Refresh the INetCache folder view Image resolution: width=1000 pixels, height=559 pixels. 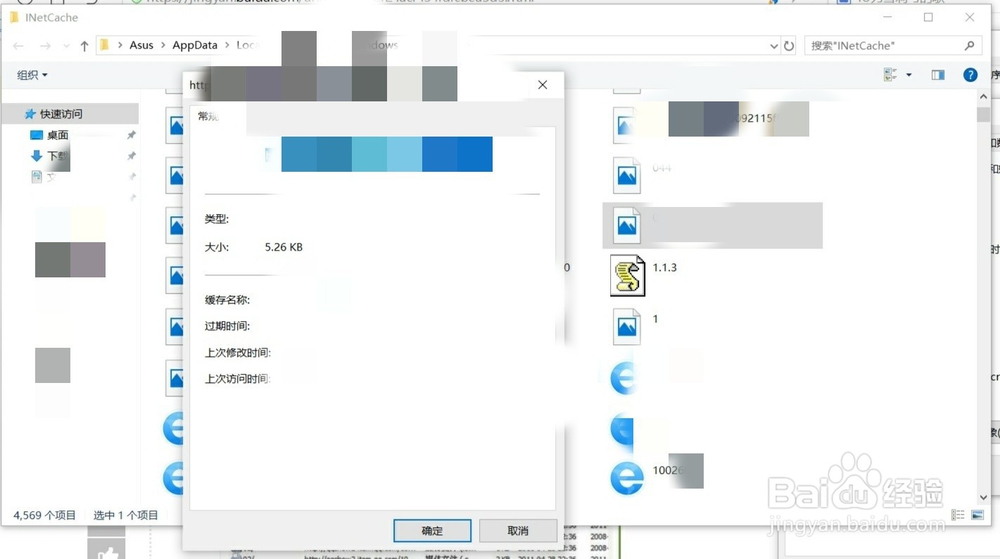pos(789,46)
